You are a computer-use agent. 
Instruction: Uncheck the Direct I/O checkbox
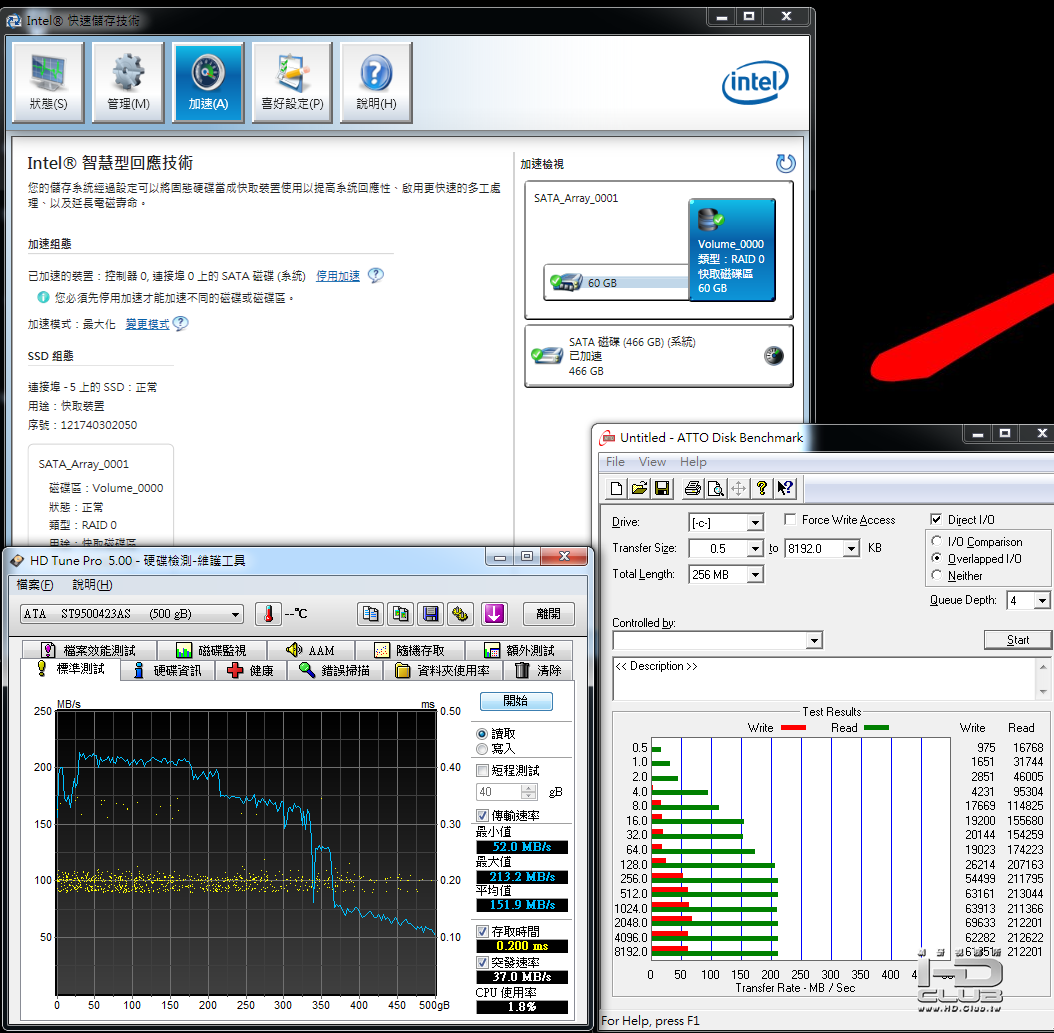click(x=936, y=520)
